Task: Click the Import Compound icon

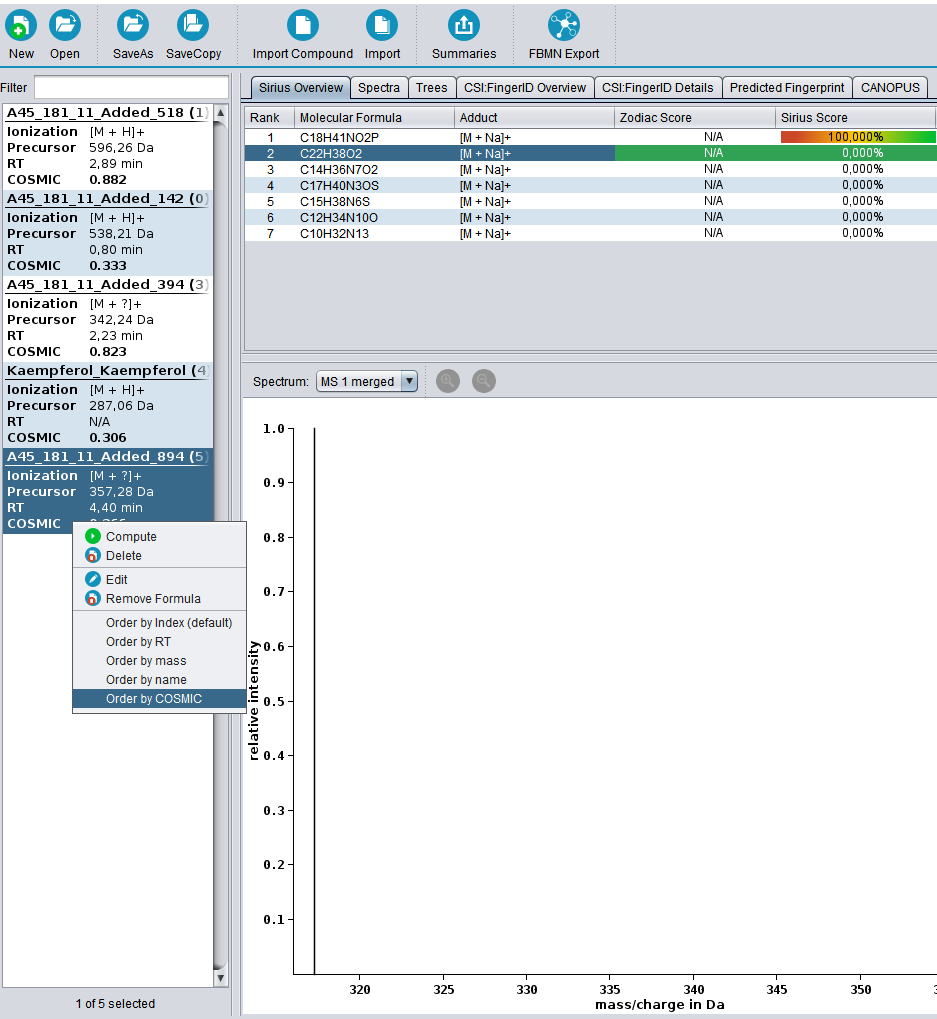Action: coord(303,26)
